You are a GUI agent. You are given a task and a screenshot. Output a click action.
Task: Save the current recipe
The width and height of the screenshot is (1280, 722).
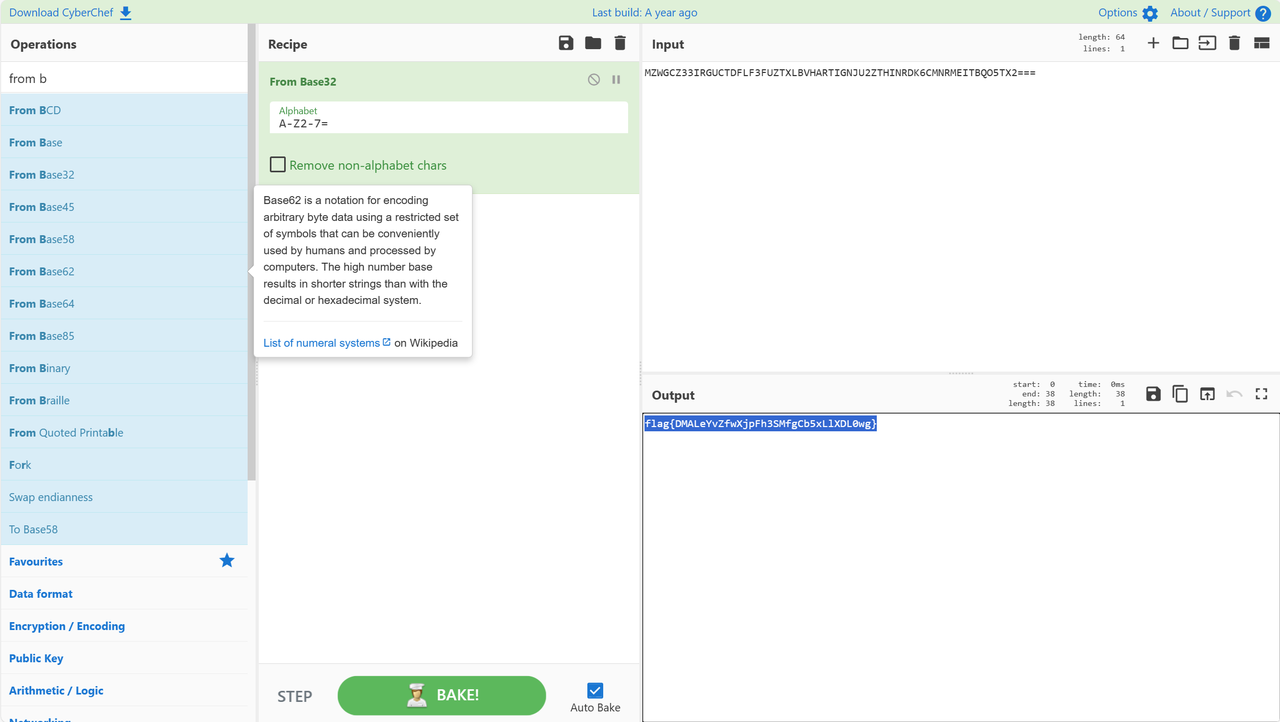[566, 43]
